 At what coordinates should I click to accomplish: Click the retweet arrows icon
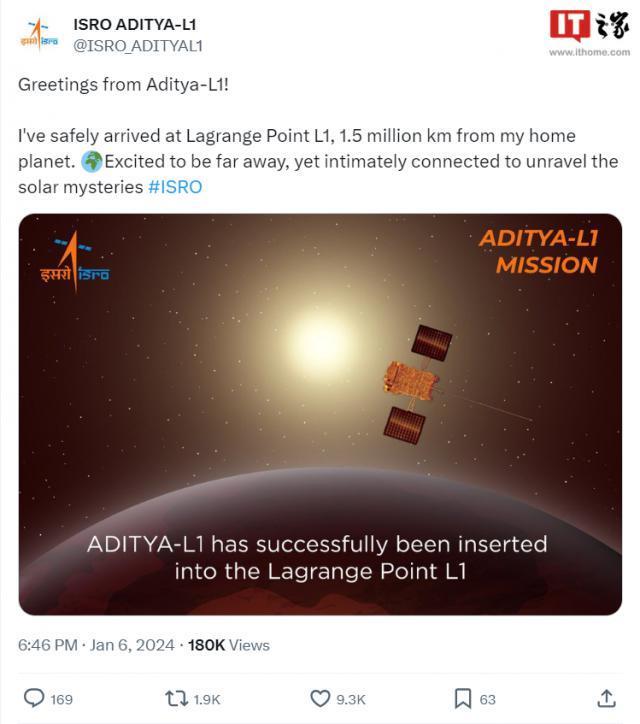coord(176,698)
